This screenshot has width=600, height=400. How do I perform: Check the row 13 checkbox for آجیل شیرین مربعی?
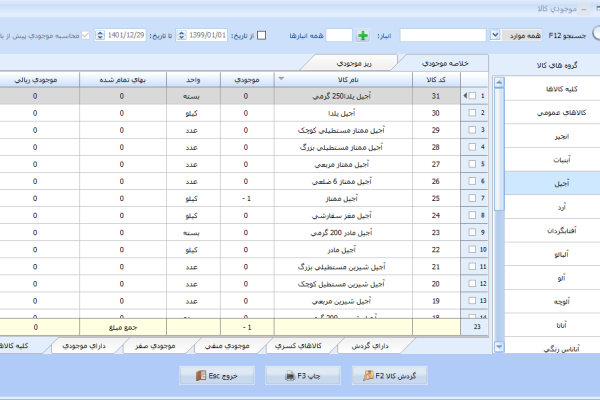coord(473,300)
